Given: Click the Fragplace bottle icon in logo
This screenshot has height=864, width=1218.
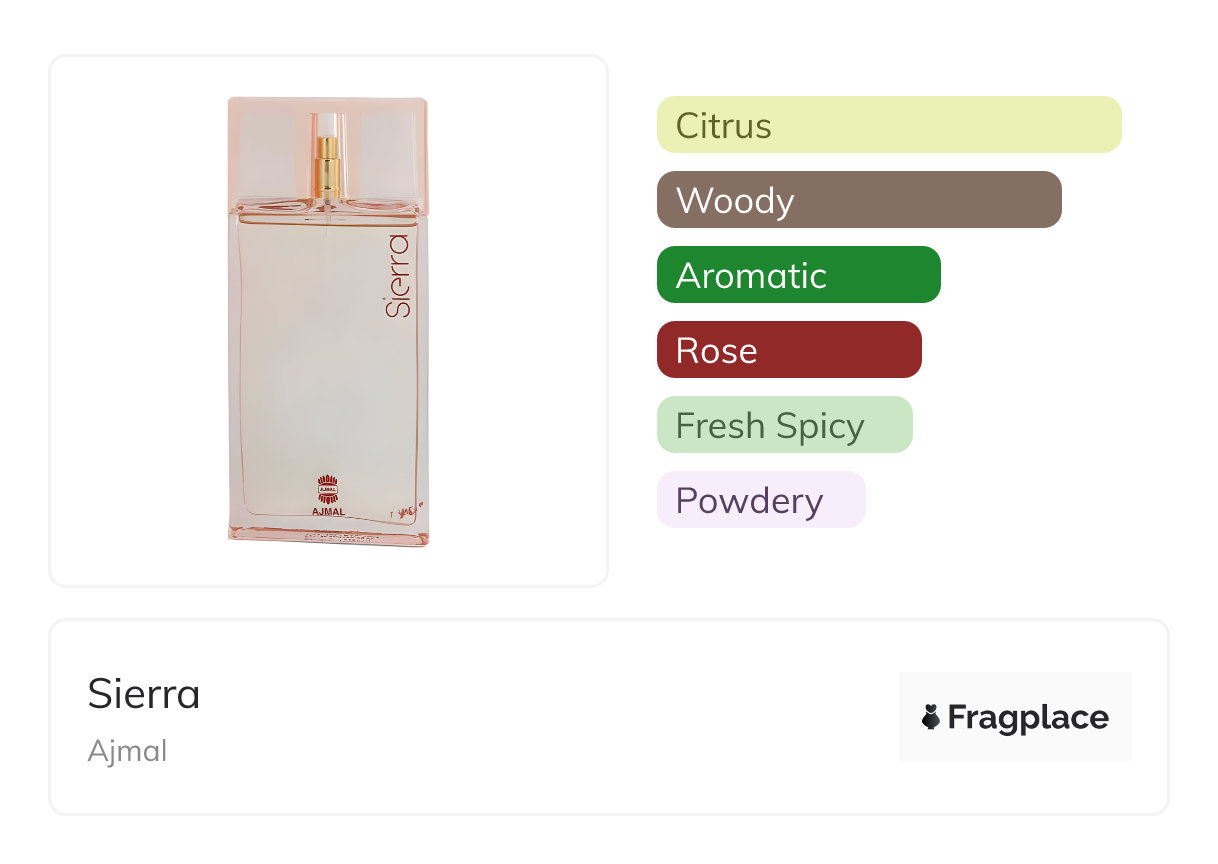Looking at the screenshot, I should (931, 717).
